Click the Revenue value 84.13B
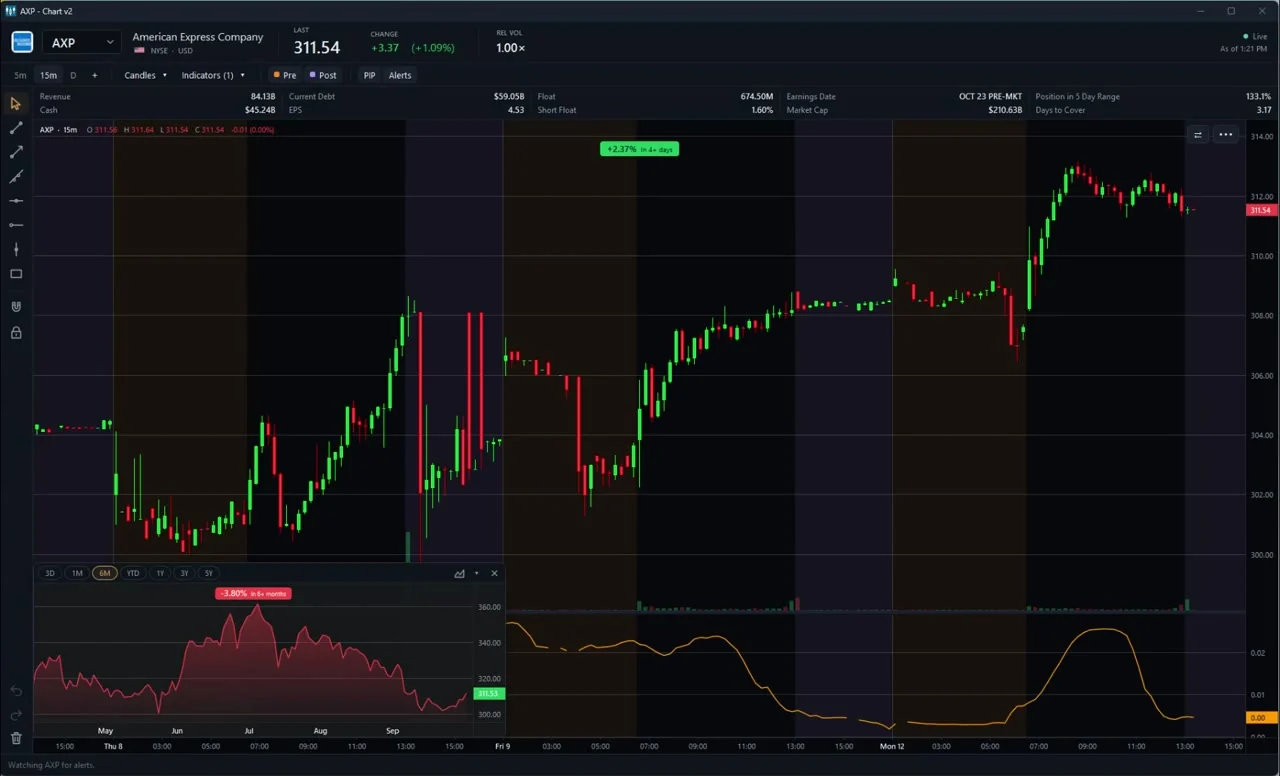Image resolution: width=1280 pixels, height=776 pixels. [262, 97]
